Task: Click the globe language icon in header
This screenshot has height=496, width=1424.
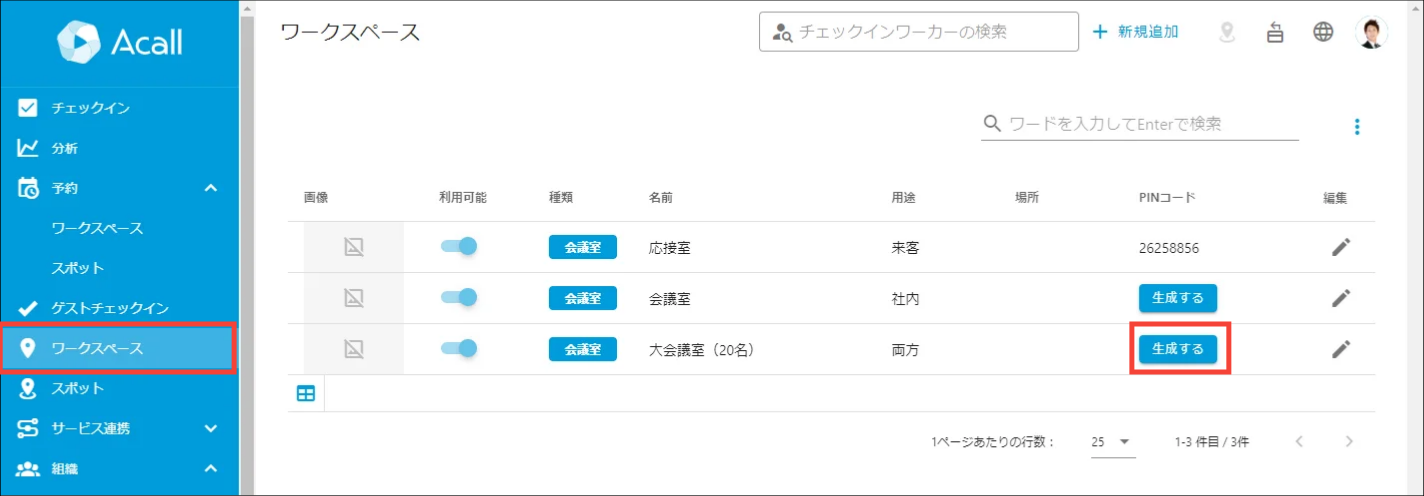Action: coord(1323,32)
